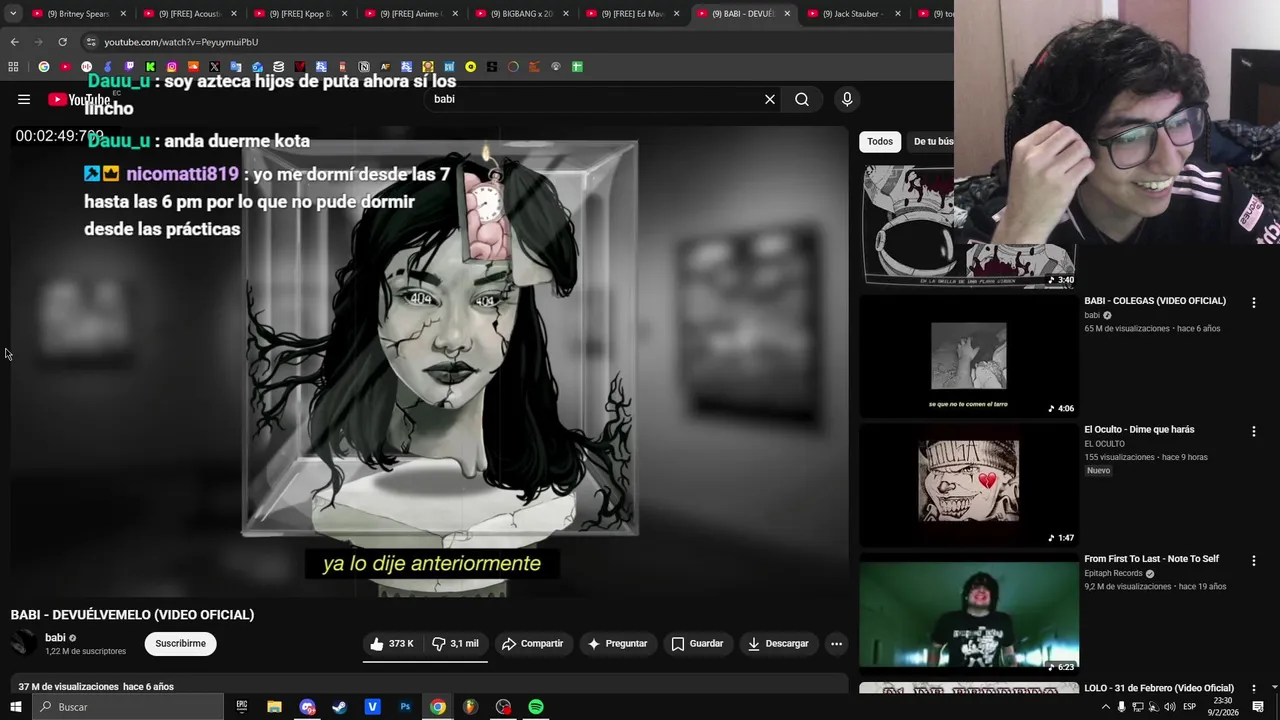Like the video with 373 K likes
The width and height of the screenshot is (1280, 720).
pos(392,644)
